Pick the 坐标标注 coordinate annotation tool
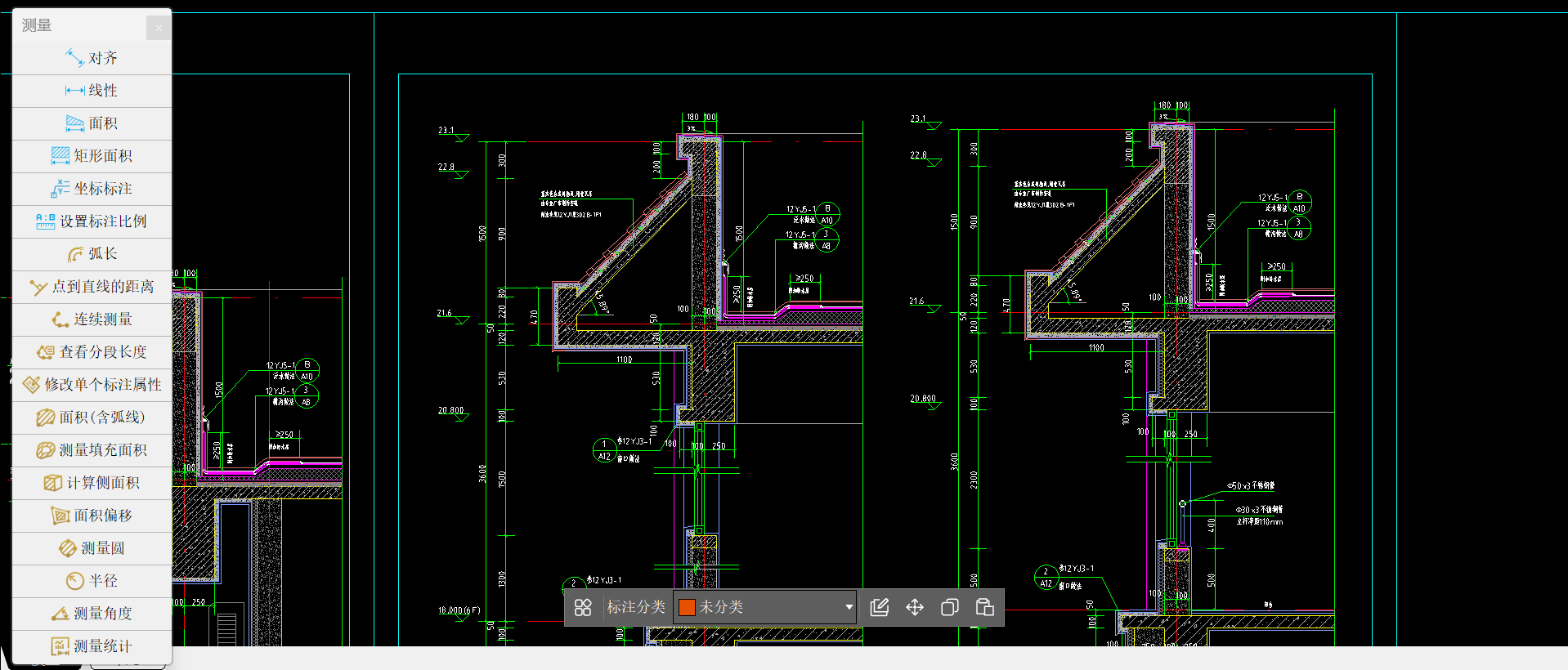 click(x=92, y=189)
